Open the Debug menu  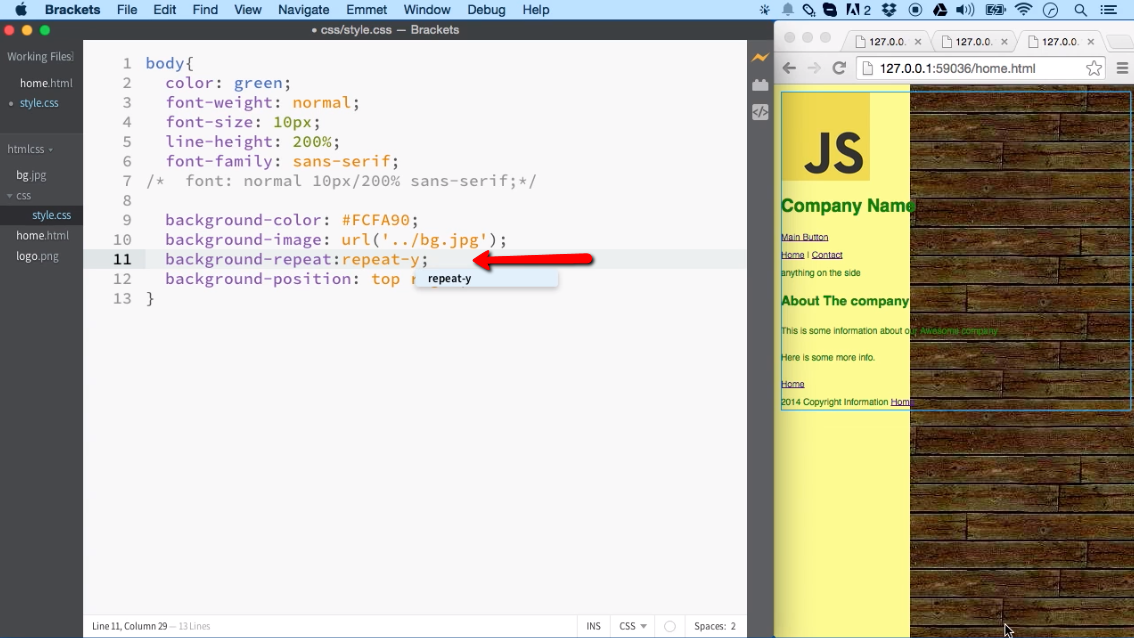tap(486, 9)
